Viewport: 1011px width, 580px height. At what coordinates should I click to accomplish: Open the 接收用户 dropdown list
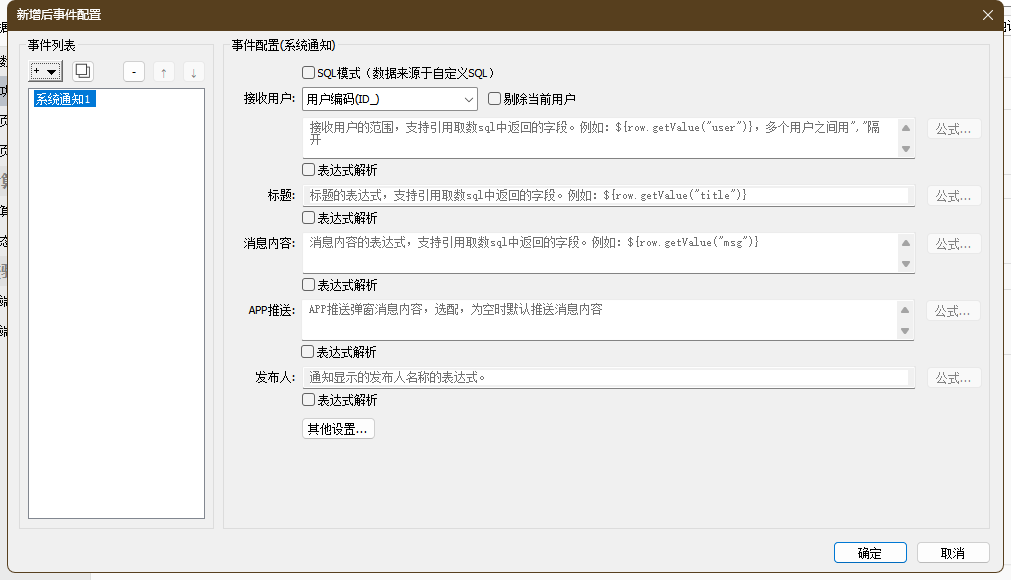click(469, 99)
